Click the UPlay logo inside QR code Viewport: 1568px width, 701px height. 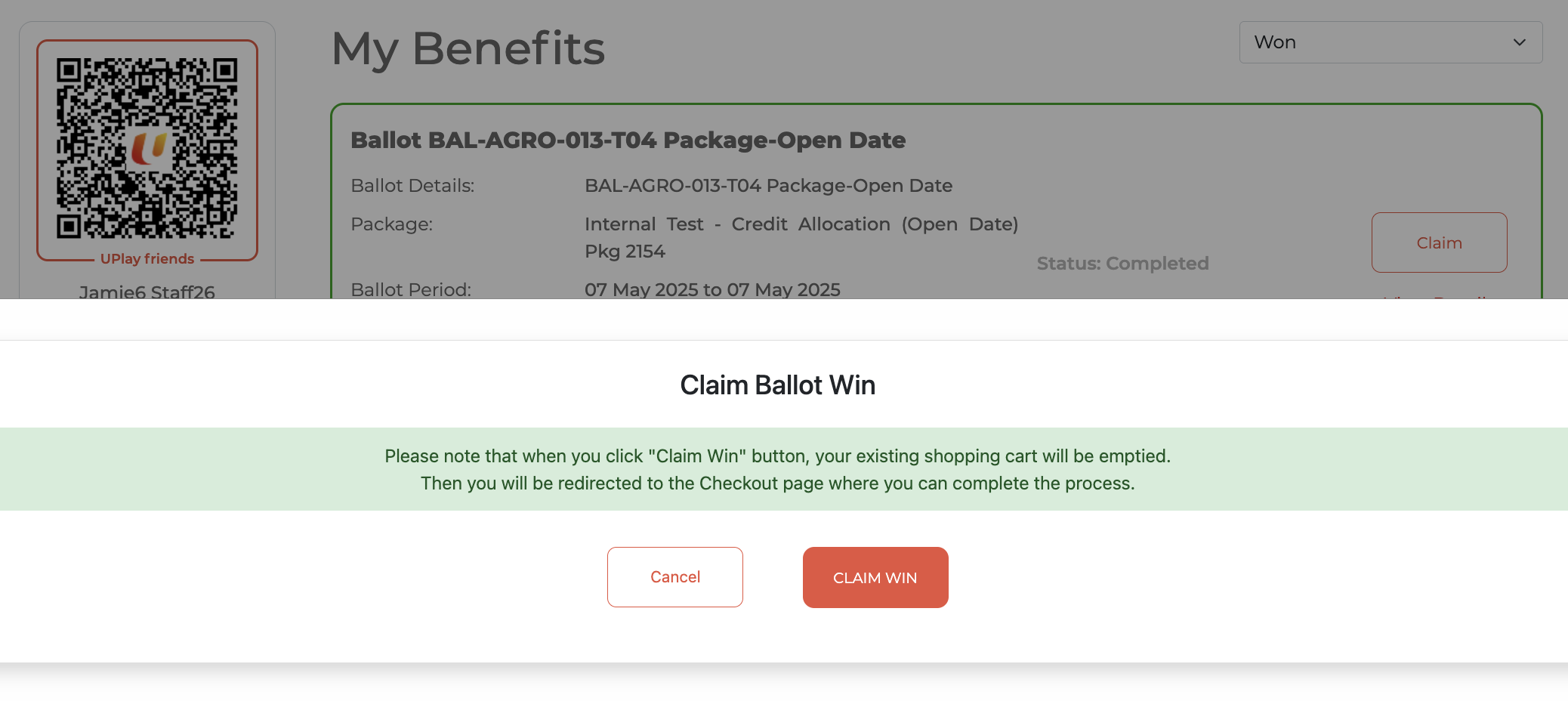[x=149, y=148]
